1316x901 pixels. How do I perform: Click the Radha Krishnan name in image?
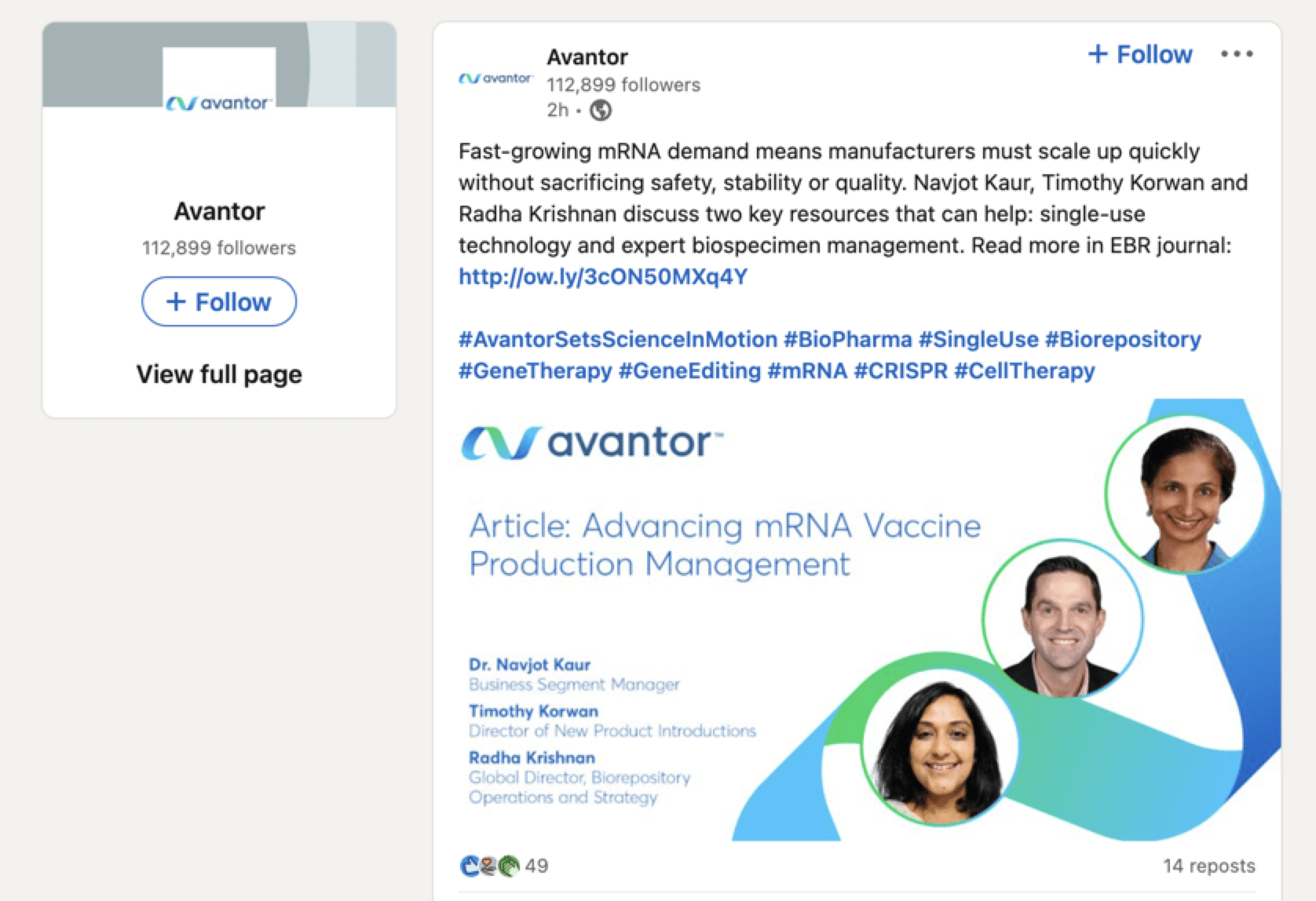[x=532, y=757]
